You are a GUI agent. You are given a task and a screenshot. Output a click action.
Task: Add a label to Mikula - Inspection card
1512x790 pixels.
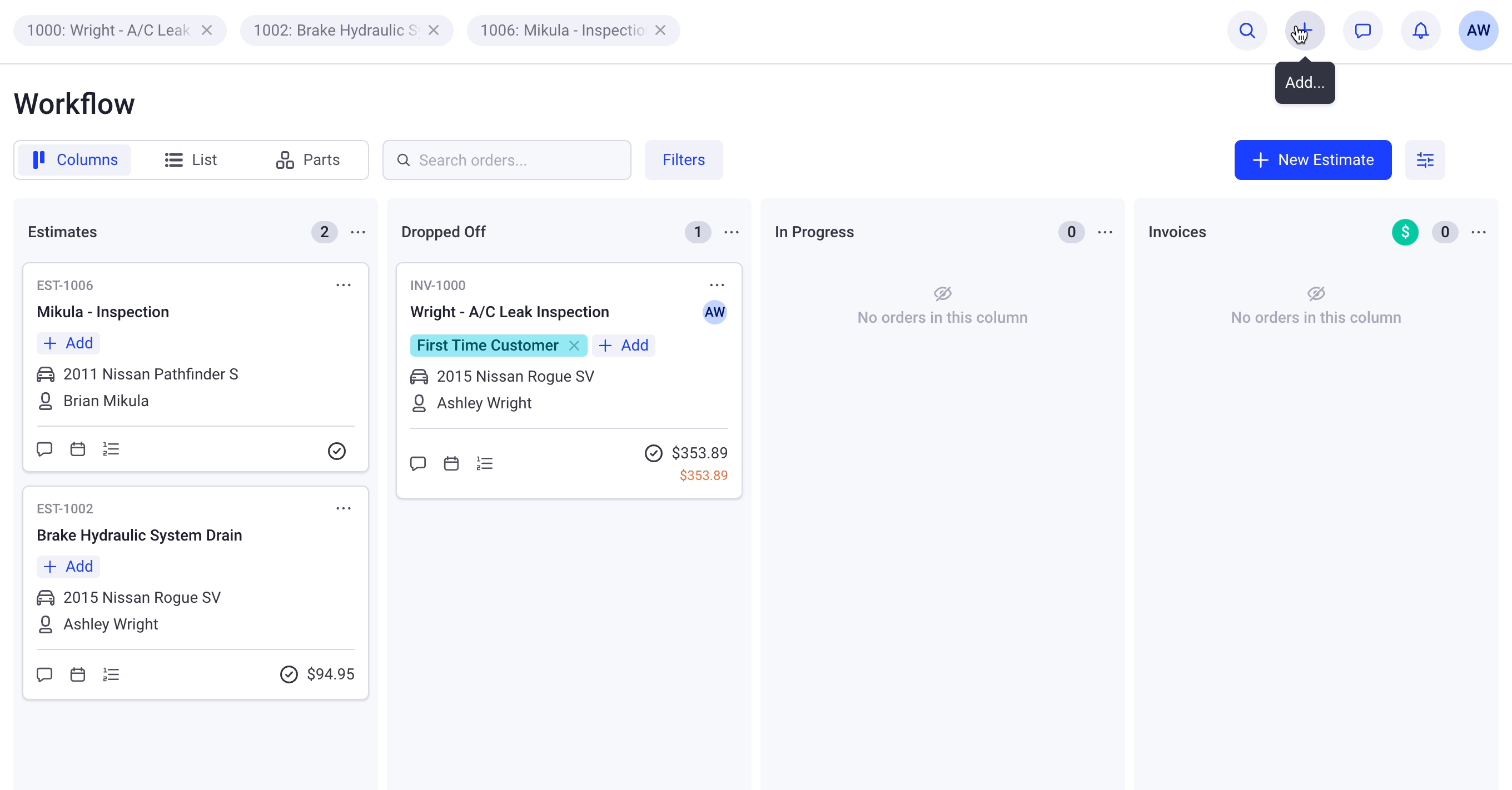point(68,343)
